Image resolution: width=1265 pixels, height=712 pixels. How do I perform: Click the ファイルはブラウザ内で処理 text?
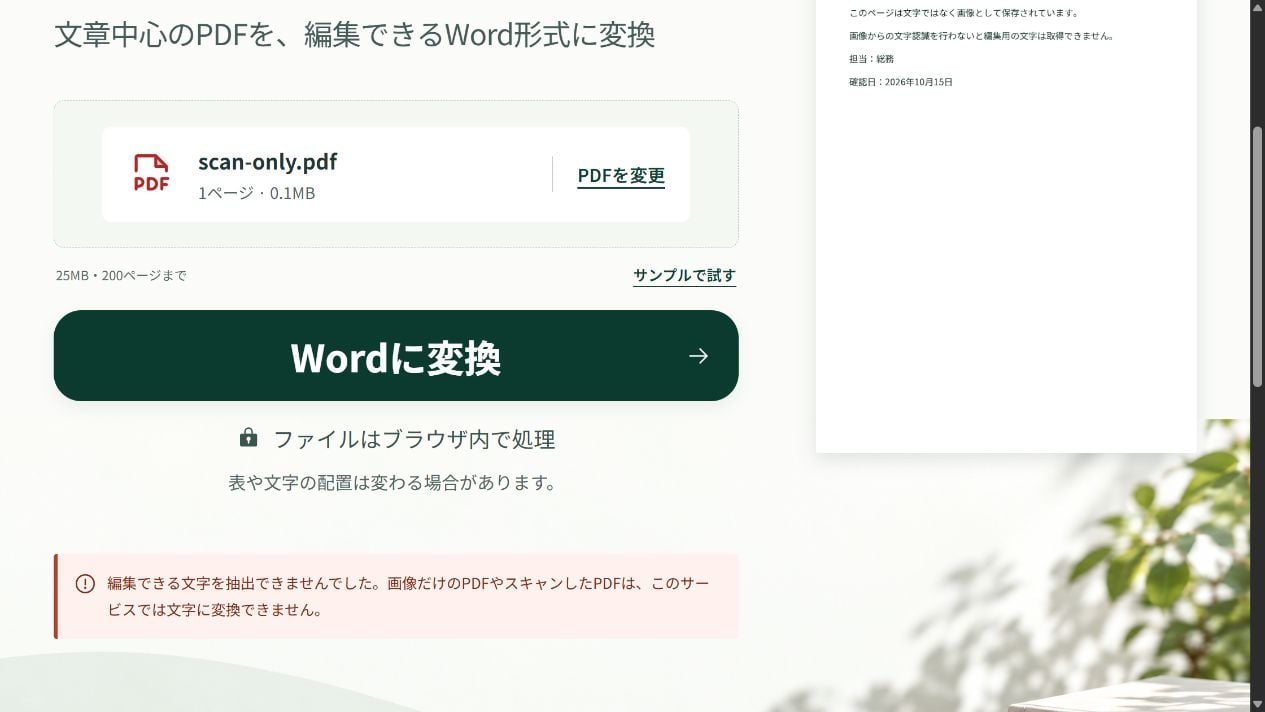click(x=414, y=439)
